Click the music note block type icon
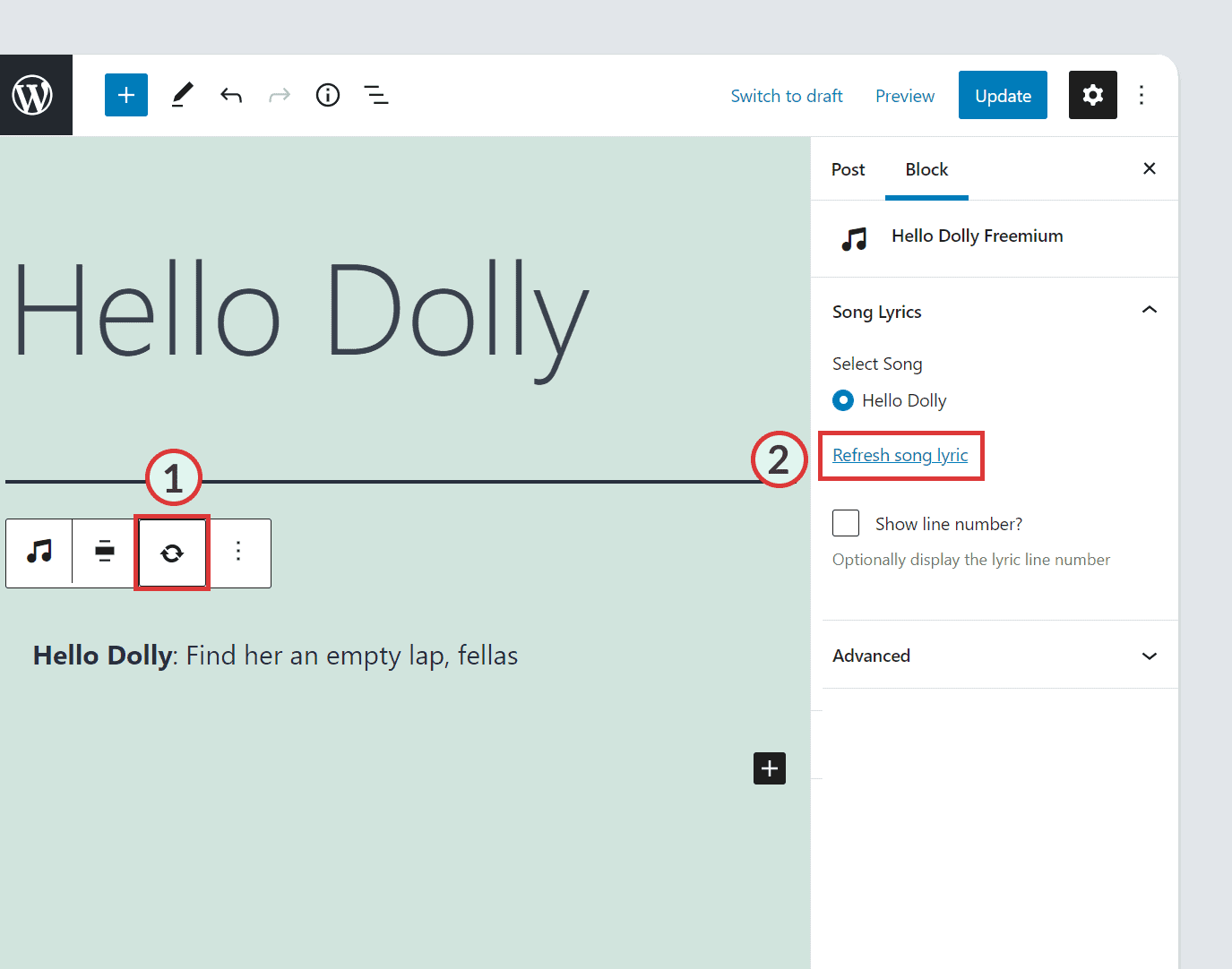Screen dimensions: 1232x969 [39, 553]
